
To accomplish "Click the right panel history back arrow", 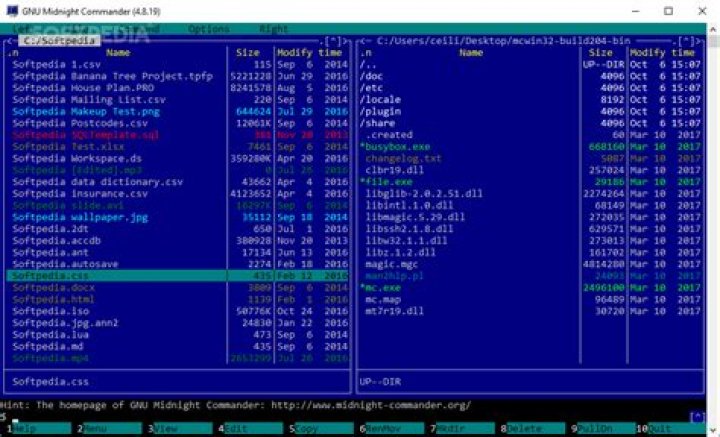I will tap(363, 41).
